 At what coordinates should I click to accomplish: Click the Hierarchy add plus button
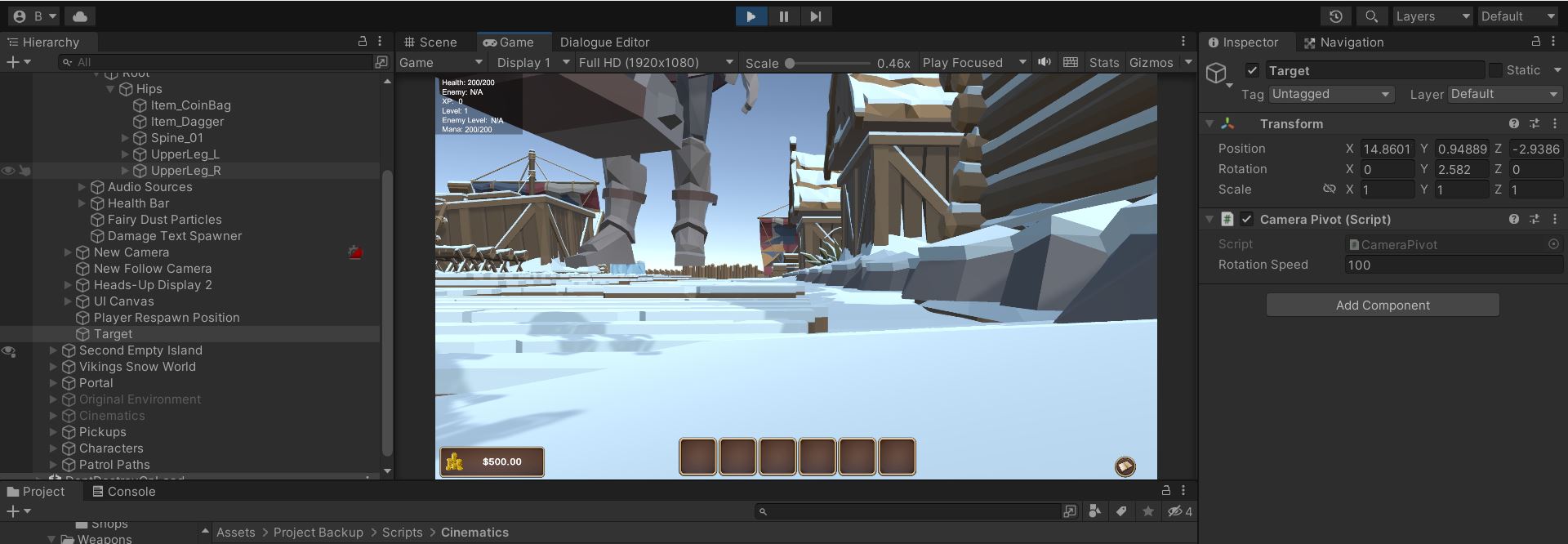[x=18, y=62]
